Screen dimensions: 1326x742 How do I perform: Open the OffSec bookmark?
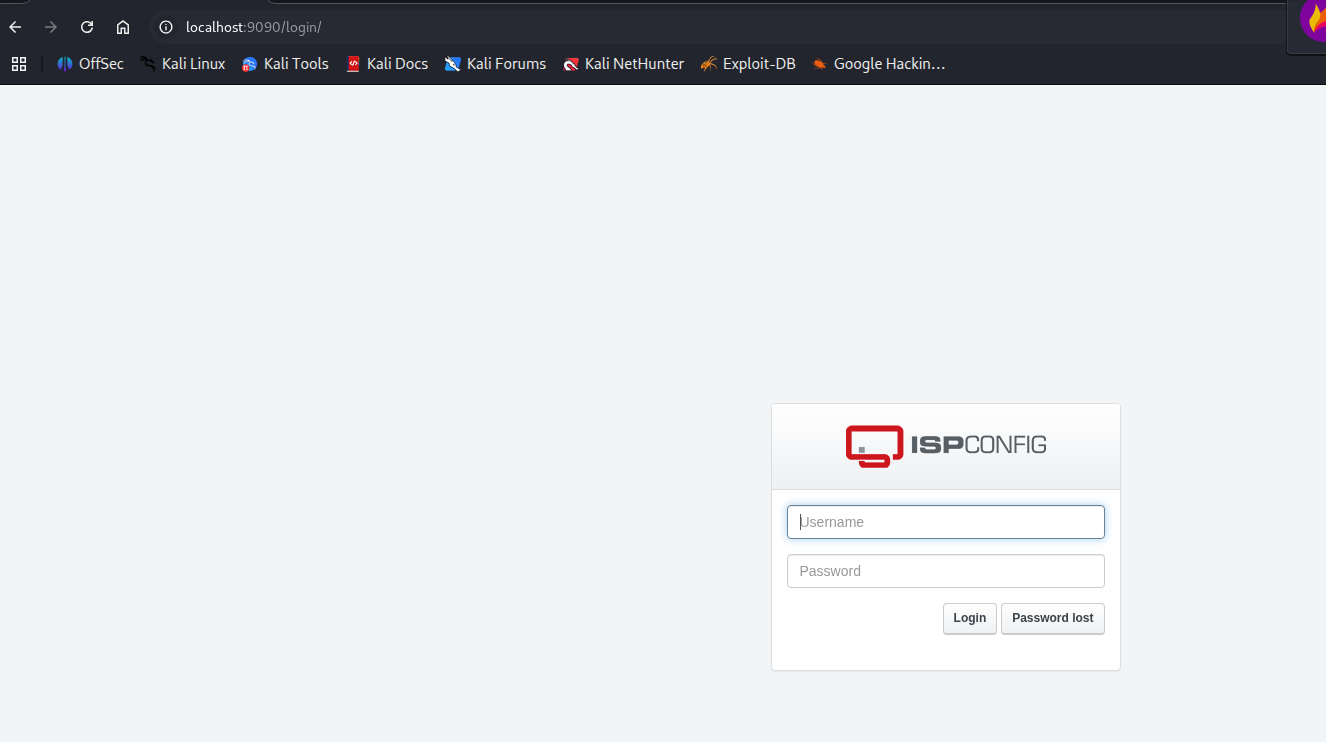coord(90,64)
